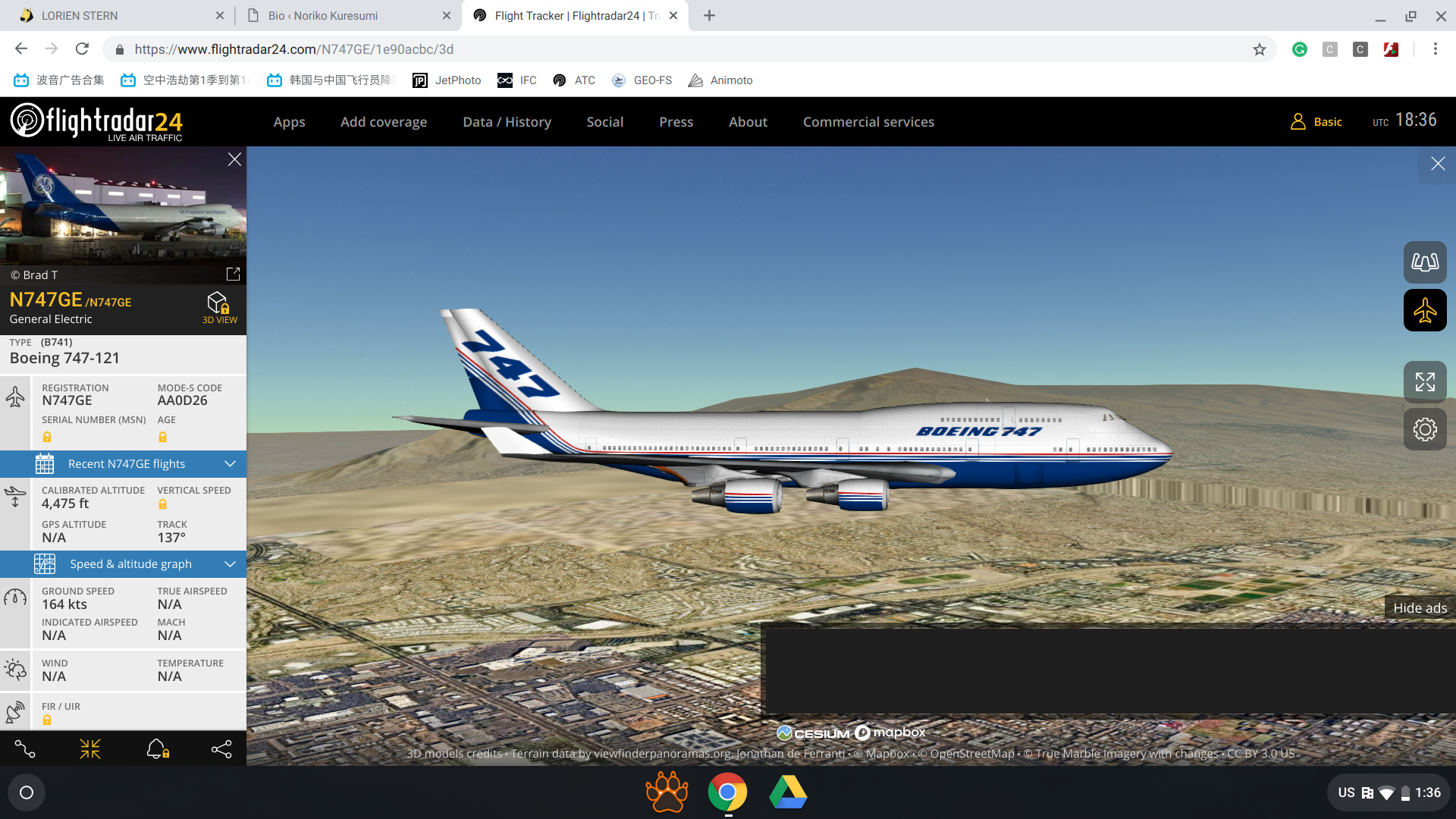Open aircraft photo in external link icon
The width and height of the screenshot is (1456, 819).
click(x=233, y=274)
